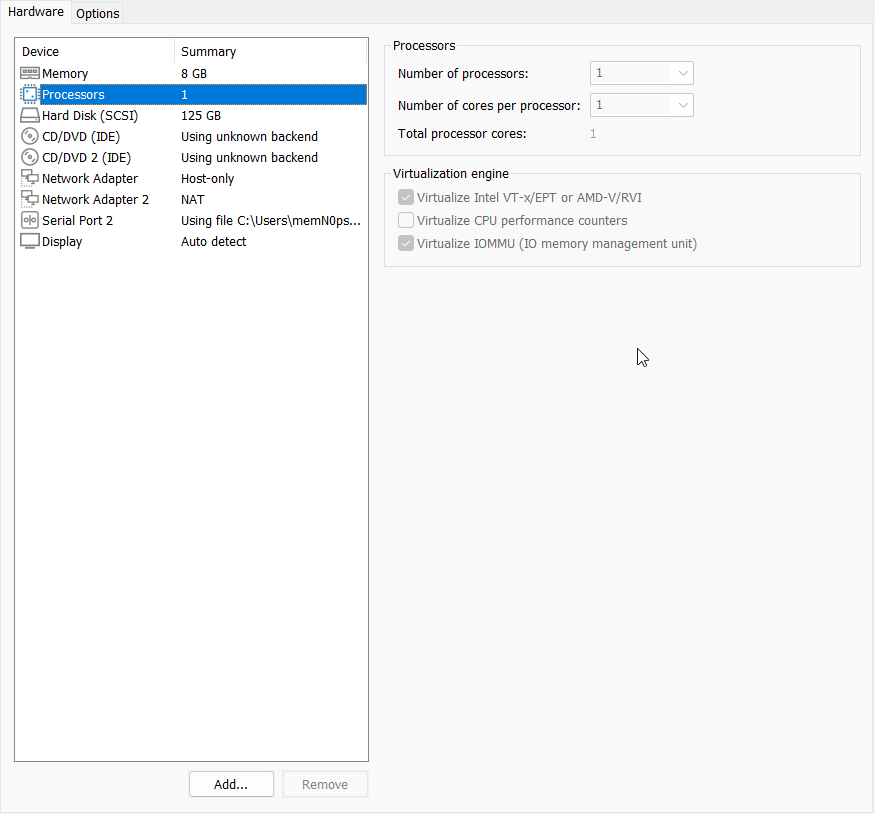Viewport: 875px width, 814px height.
Task: Click the Memory device icon
Action: (29, 73)
